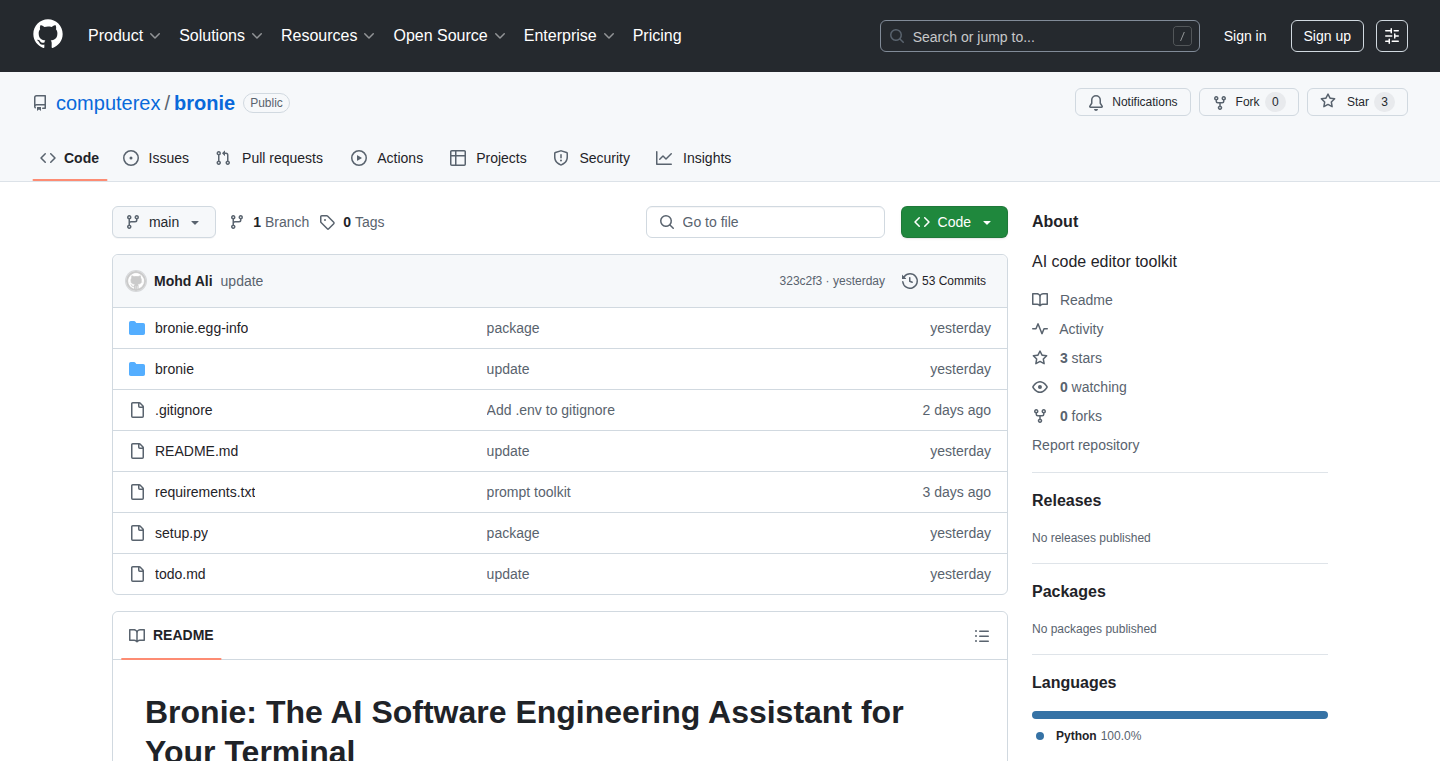Click Sign in
The height and width of the screenshot is (761, 1440).
[1245, 36]
